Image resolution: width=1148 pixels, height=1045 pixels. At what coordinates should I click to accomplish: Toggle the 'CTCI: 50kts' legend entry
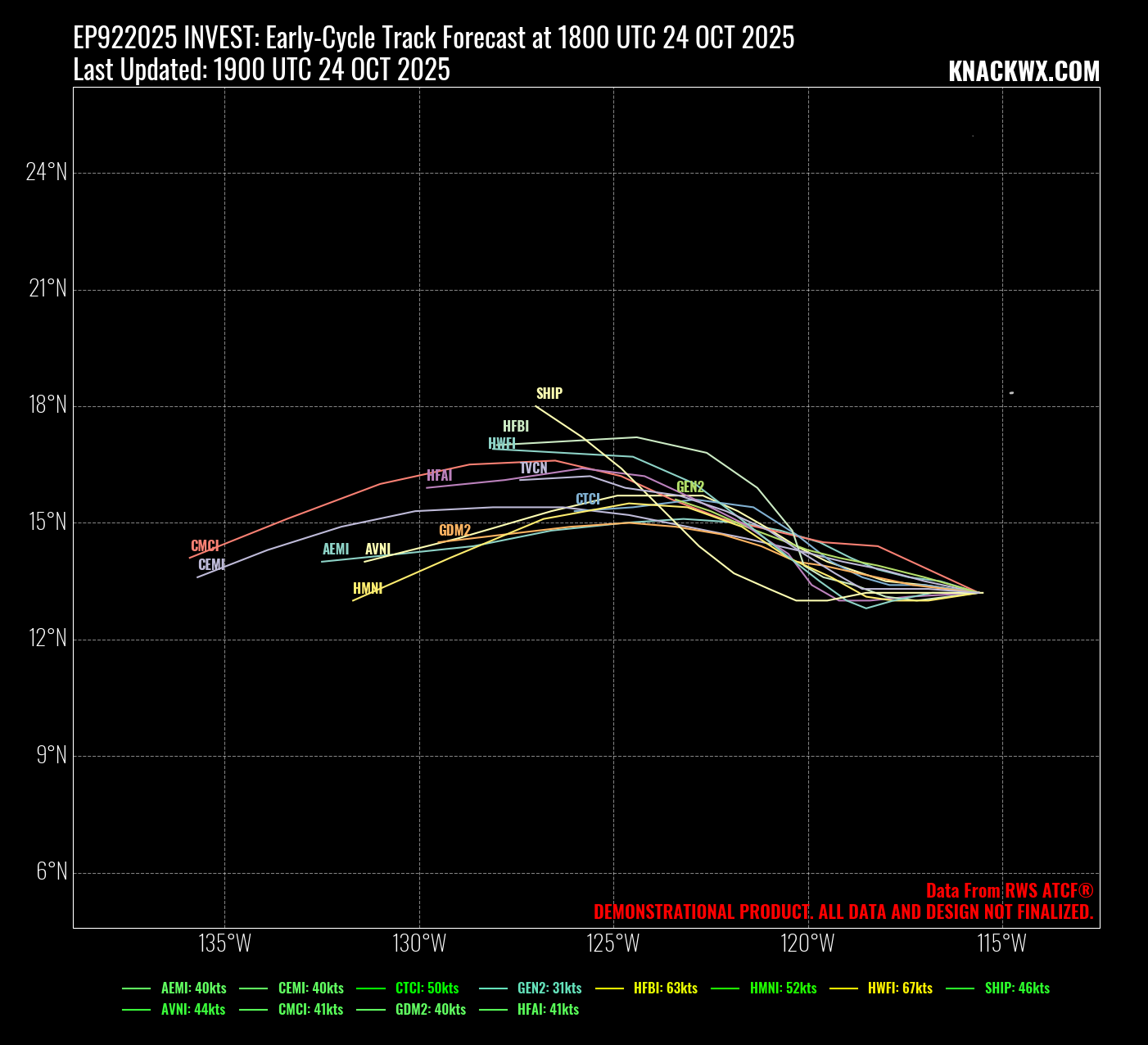427,988
